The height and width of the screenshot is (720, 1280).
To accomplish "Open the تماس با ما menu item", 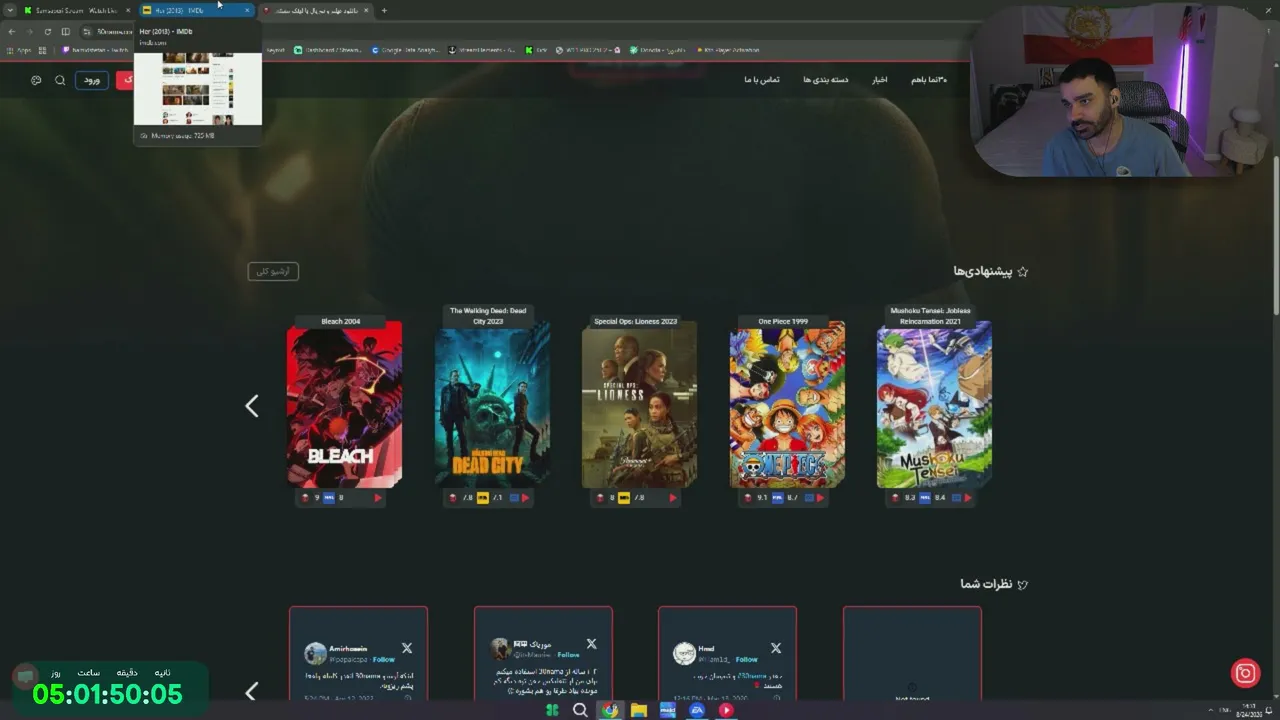I will (x=761, y=80).
